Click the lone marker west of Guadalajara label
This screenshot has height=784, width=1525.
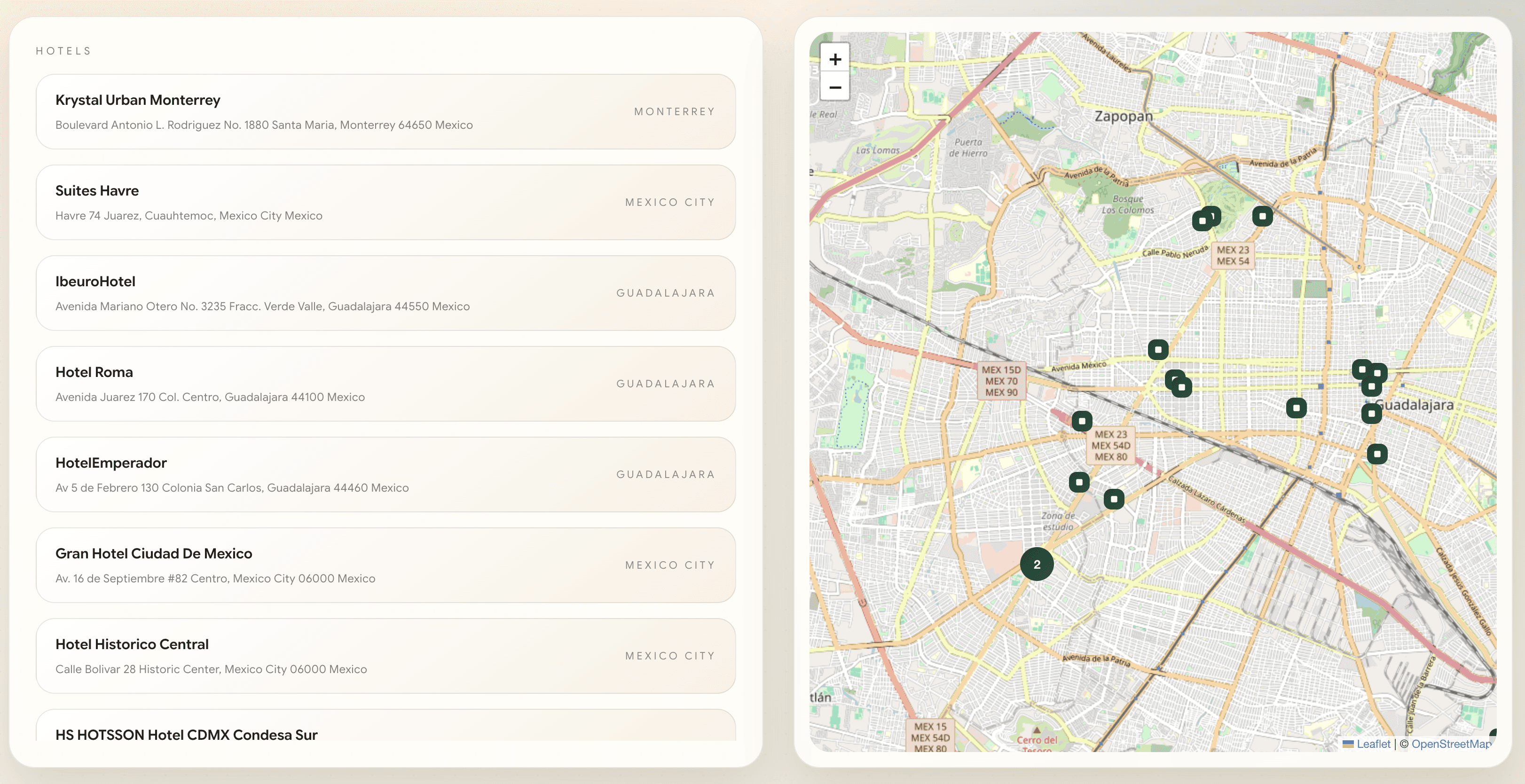tap(1296, 408)
